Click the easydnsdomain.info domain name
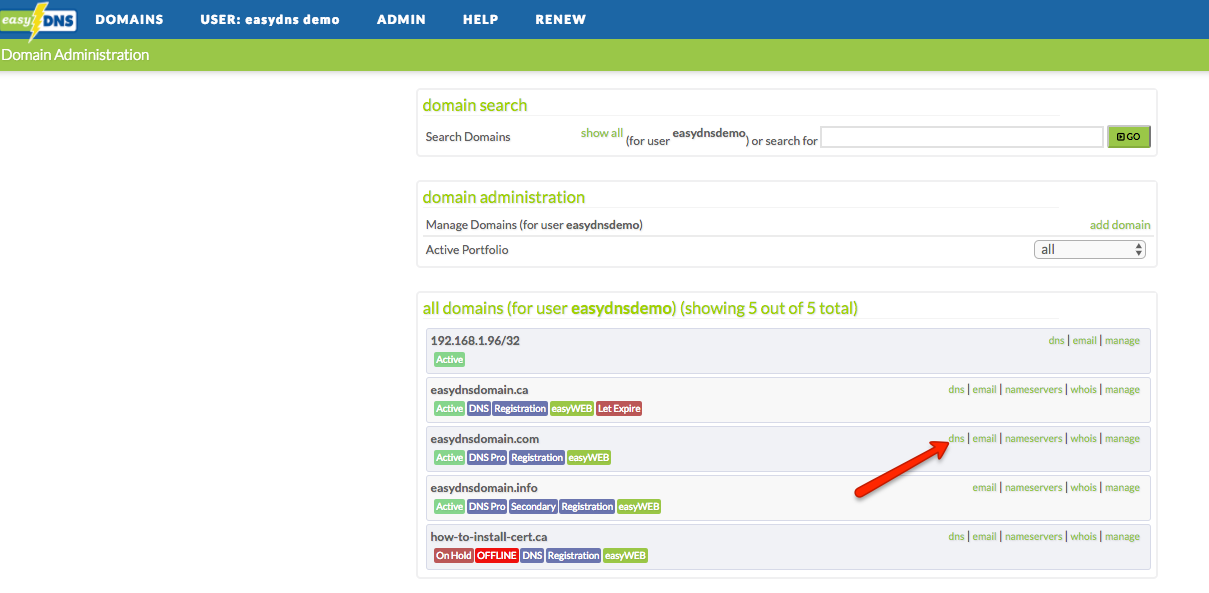 pyautogui.click(x=484, y=488)
